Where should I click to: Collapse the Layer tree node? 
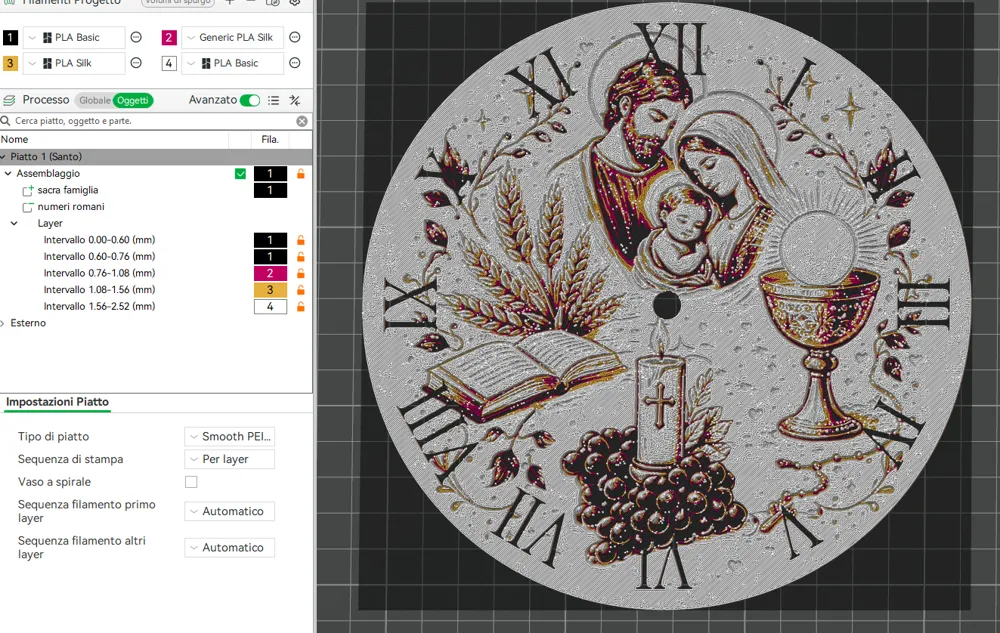click(14, 224)
